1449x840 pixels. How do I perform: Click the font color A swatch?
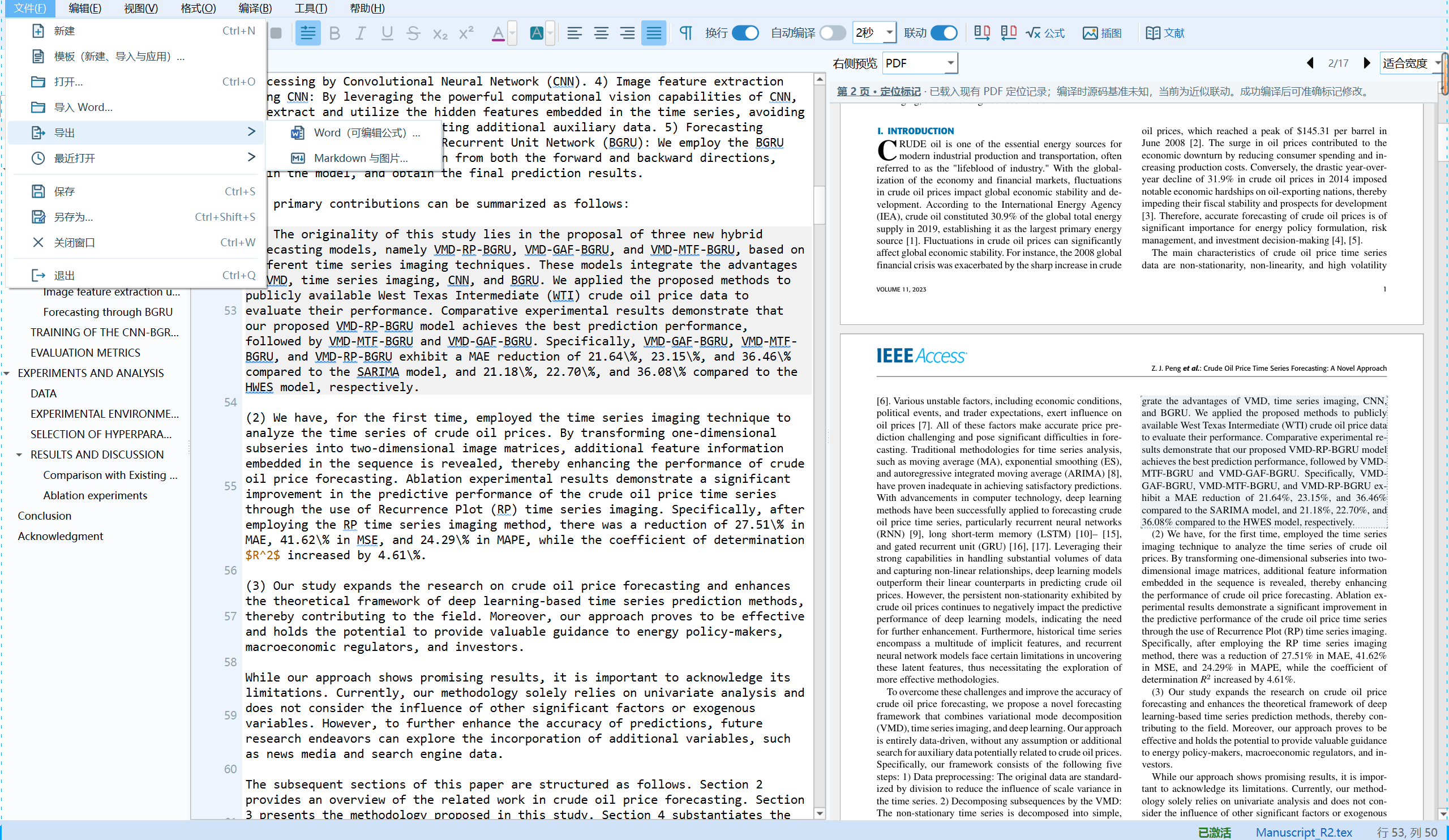[x=498, y=33]
